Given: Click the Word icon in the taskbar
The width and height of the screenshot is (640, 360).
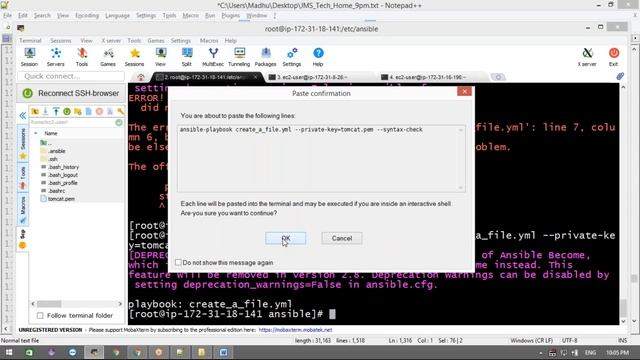Looking at the screenshot, I should [223, 352].
